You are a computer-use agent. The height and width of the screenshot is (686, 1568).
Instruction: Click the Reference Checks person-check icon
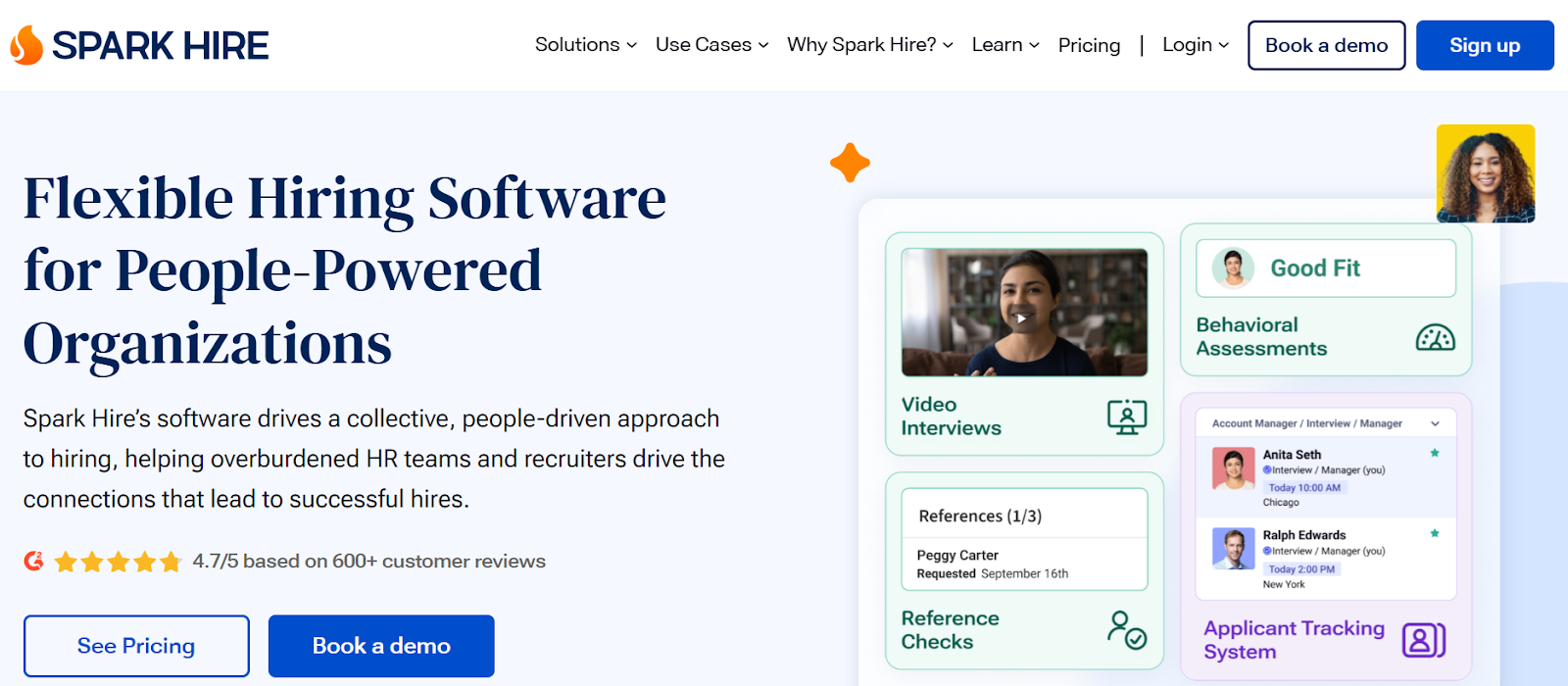tap(1127, 630)
